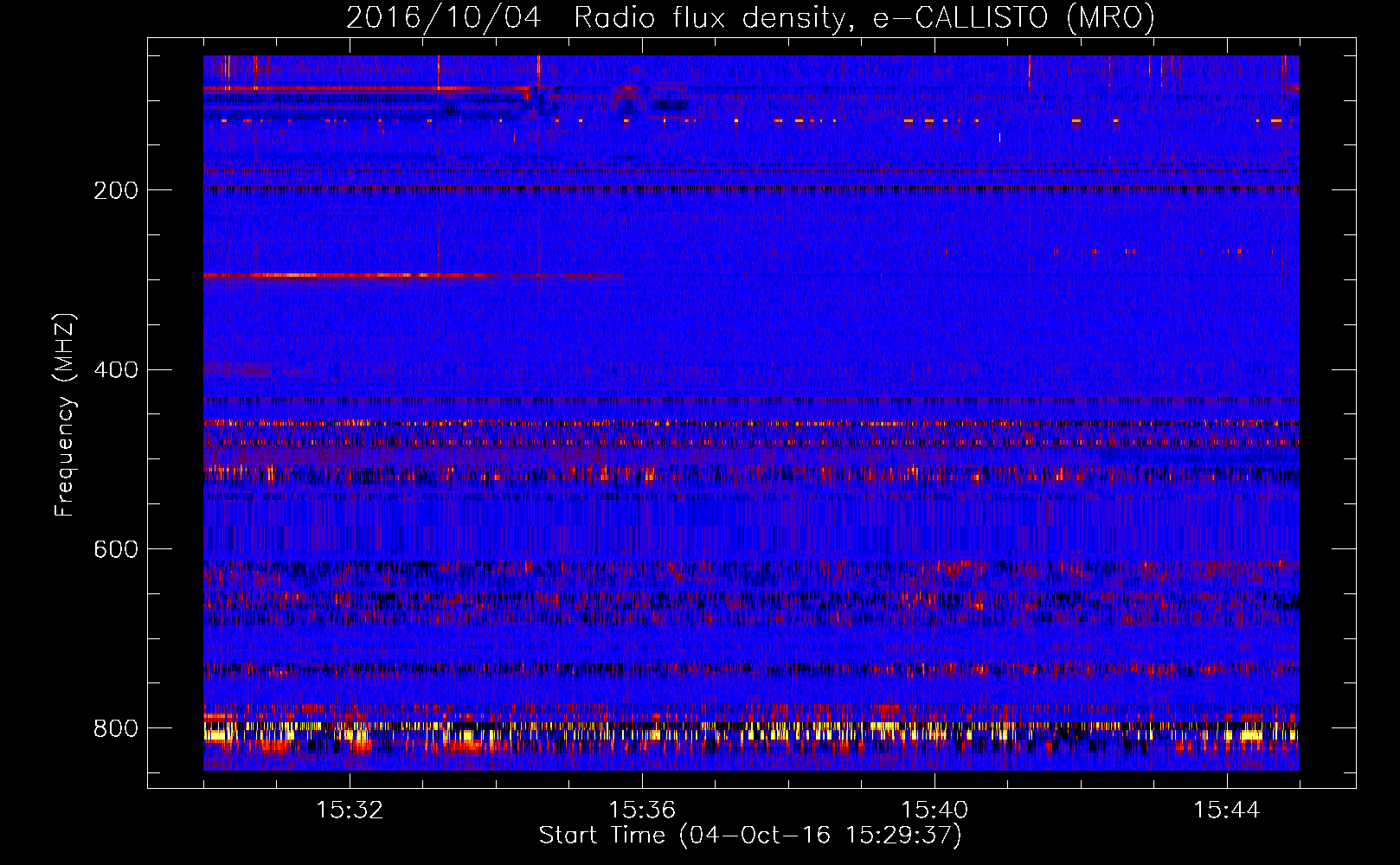Click the 400 frequency tick label

(116, 370)
